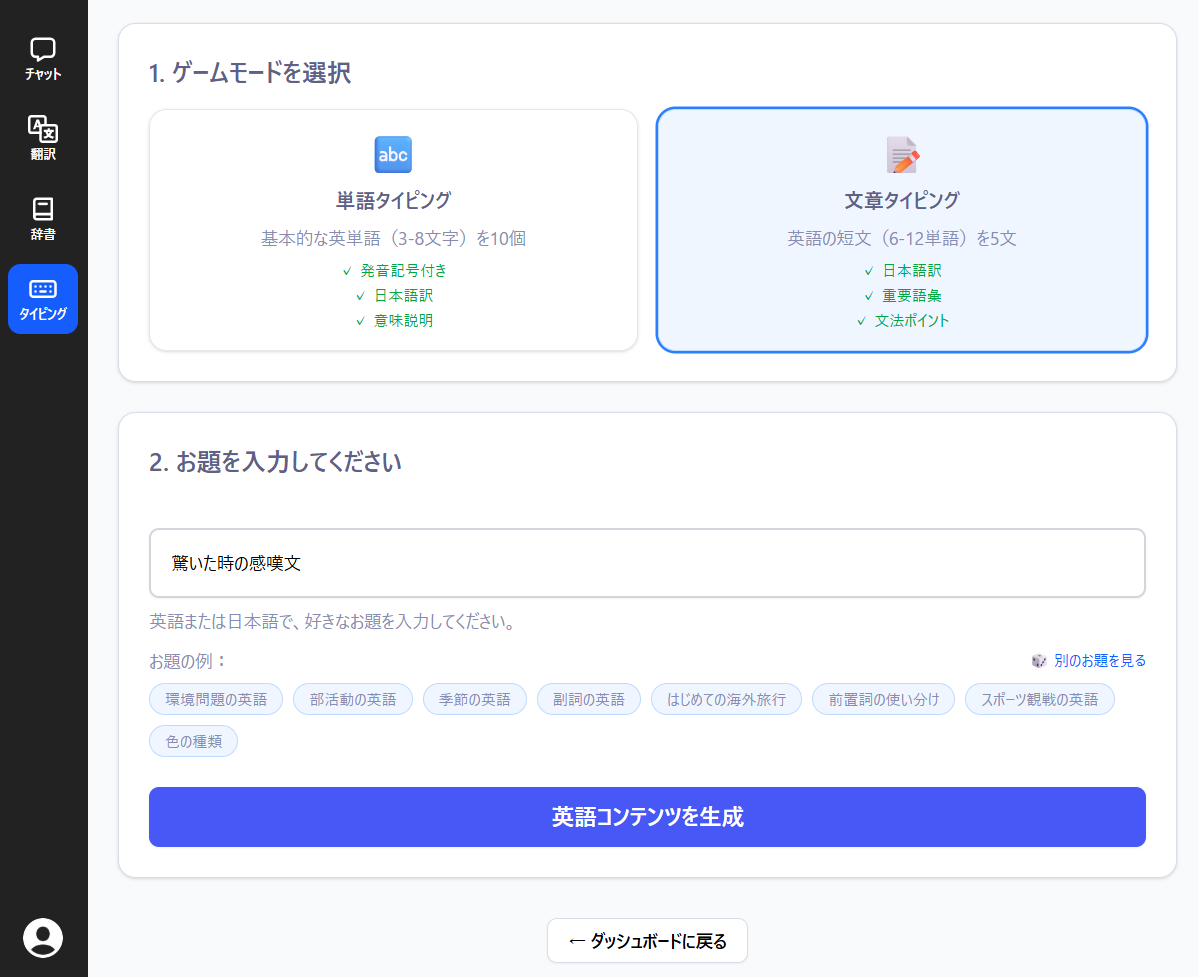
Task: Pick the はじめての海外旅行 example chip
Action: 726,699
